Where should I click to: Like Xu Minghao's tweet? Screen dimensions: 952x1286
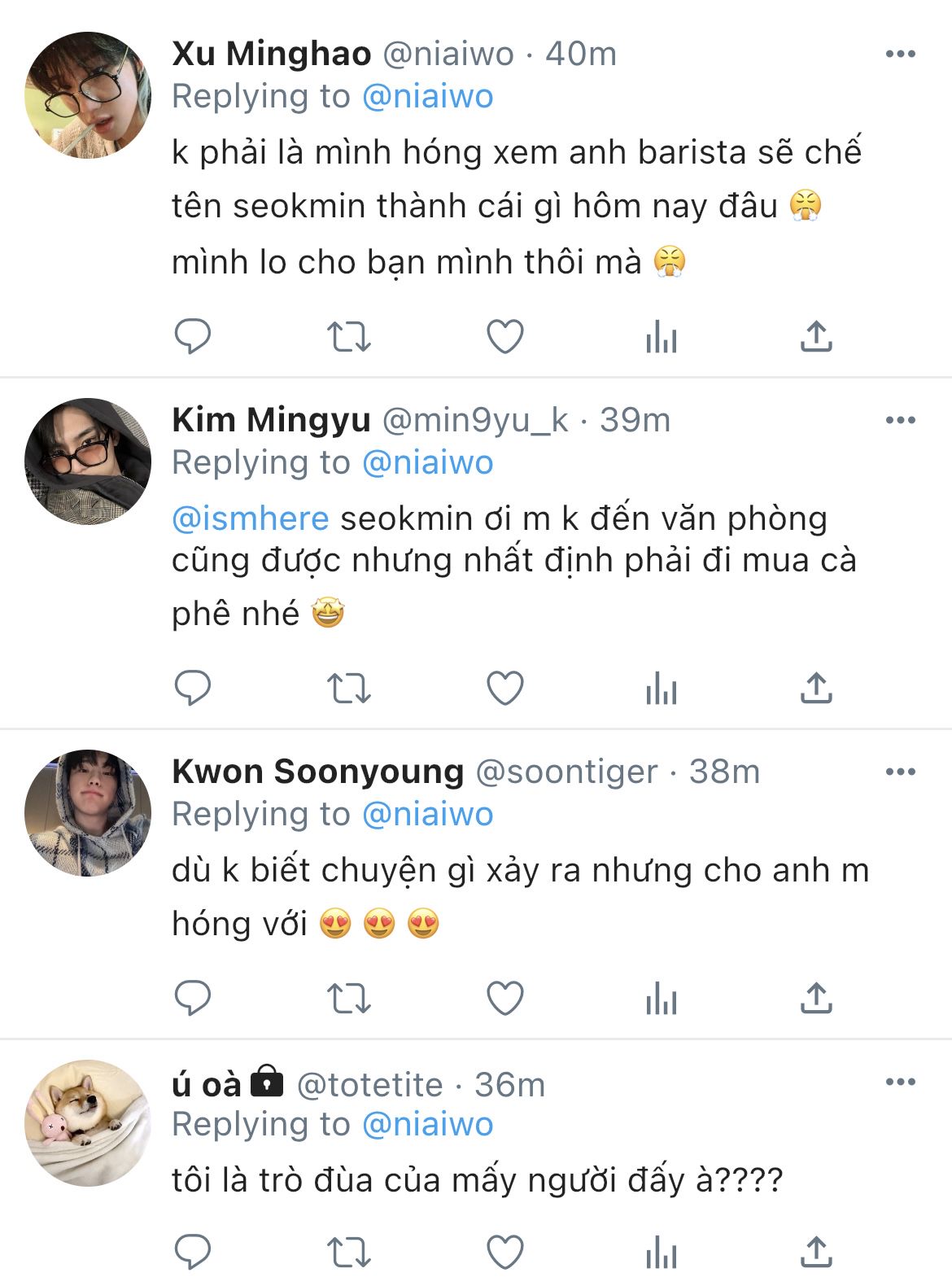tap(504, 336)
